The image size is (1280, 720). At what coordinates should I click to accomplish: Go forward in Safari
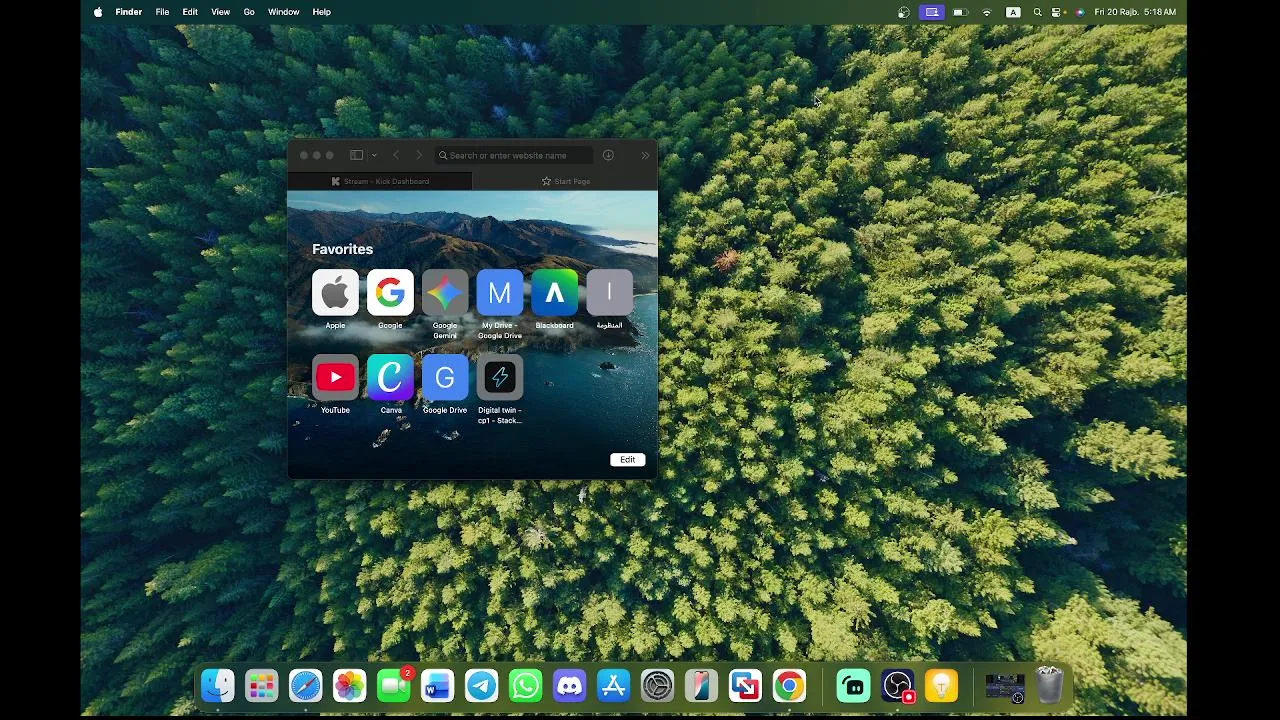coord(419,155)
